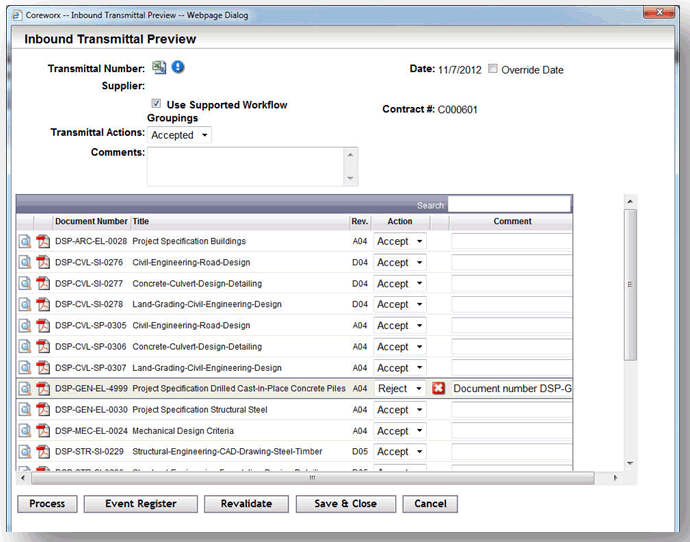
Task: Sort by Document Number column header
Action: point(91,221)
